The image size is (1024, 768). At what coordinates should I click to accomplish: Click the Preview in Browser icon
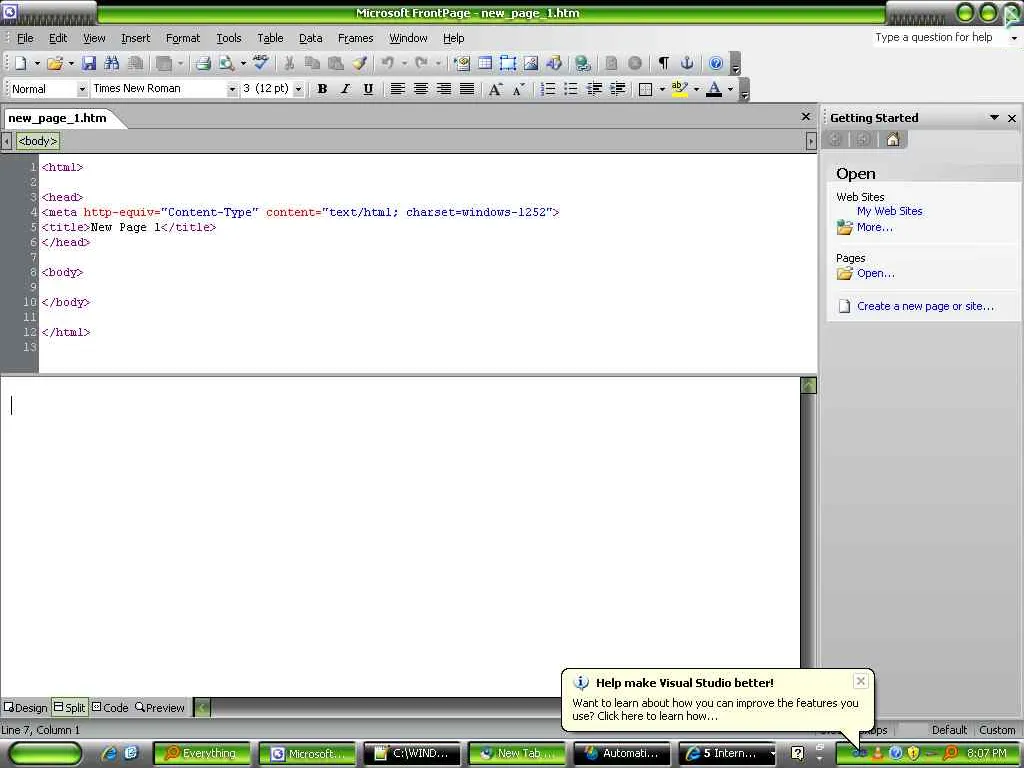227,63
